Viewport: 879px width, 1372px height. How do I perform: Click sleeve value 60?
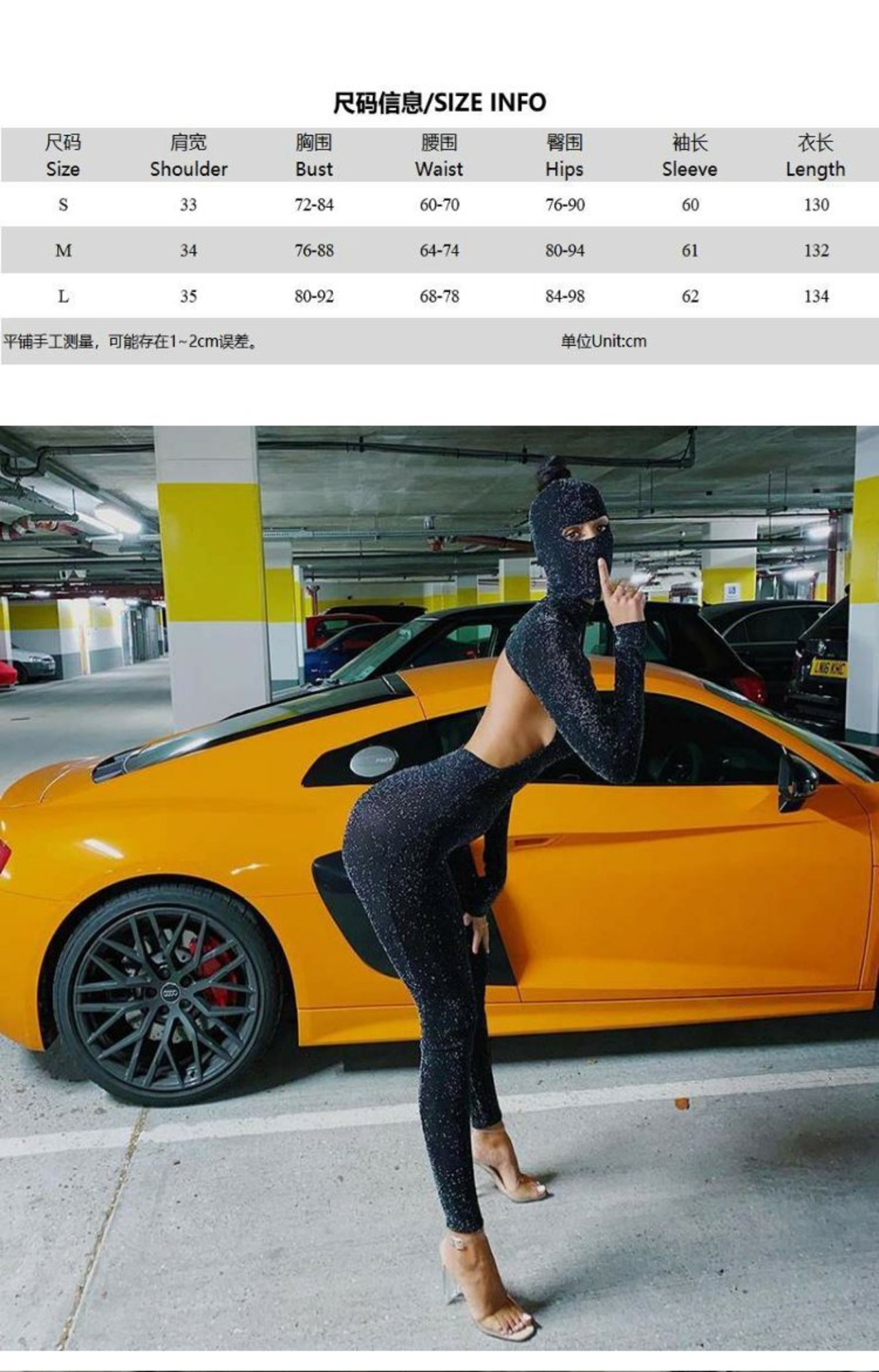coord(690,205)
